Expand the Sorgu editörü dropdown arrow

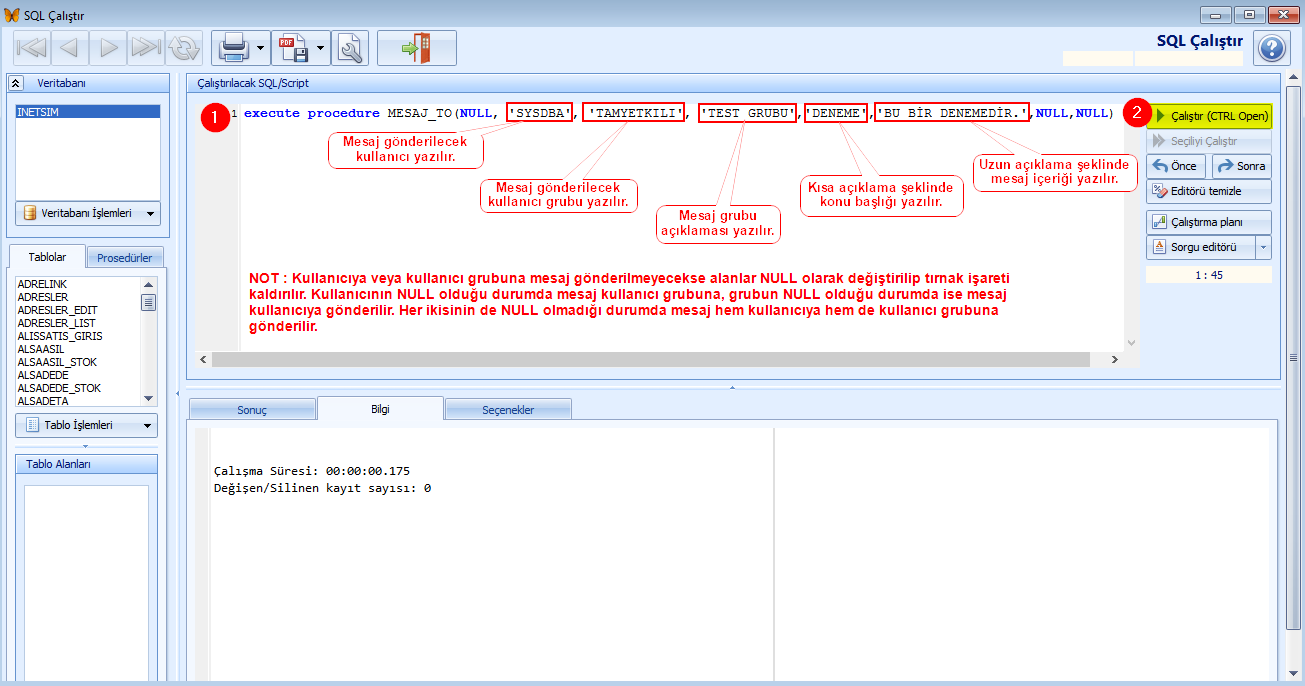[1264, 247]
